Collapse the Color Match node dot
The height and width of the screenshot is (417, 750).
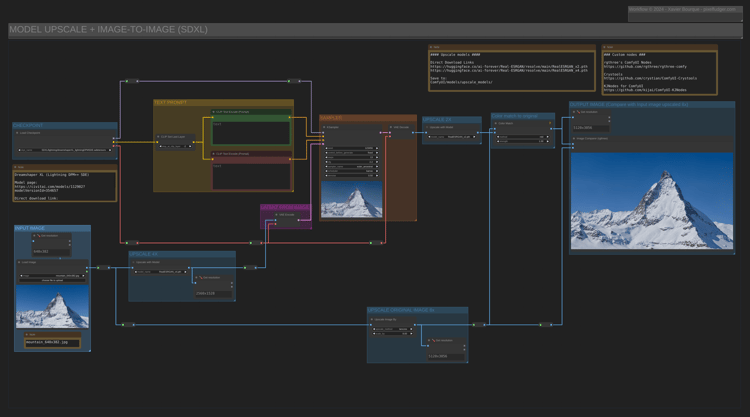[496, 123]
